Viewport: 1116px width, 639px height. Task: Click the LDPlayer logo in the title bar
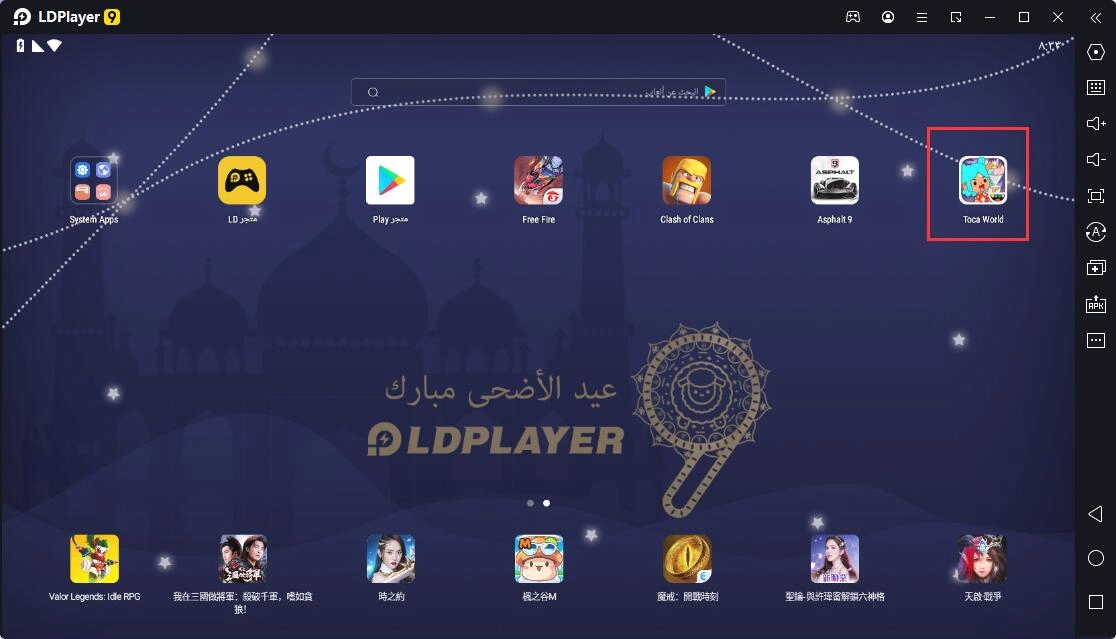click(67, 17)
